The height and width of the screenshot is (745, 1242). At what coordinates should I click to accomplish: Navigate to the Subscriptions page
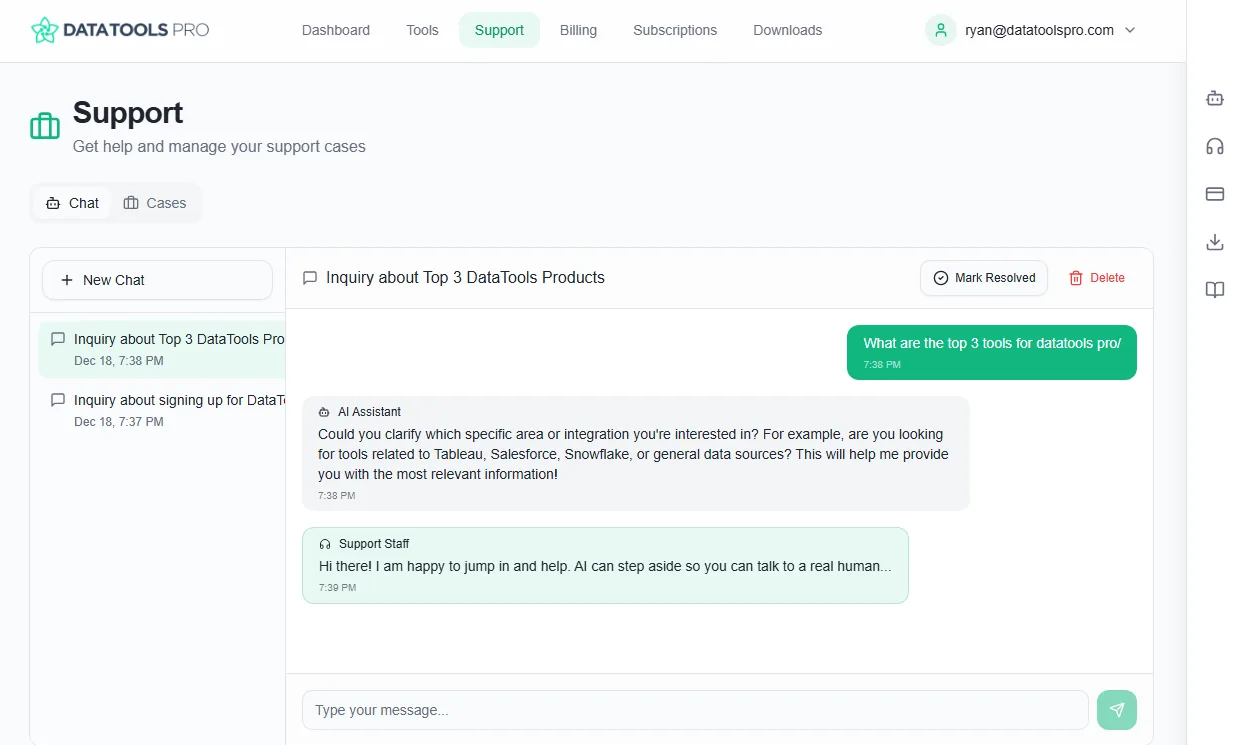674,30
